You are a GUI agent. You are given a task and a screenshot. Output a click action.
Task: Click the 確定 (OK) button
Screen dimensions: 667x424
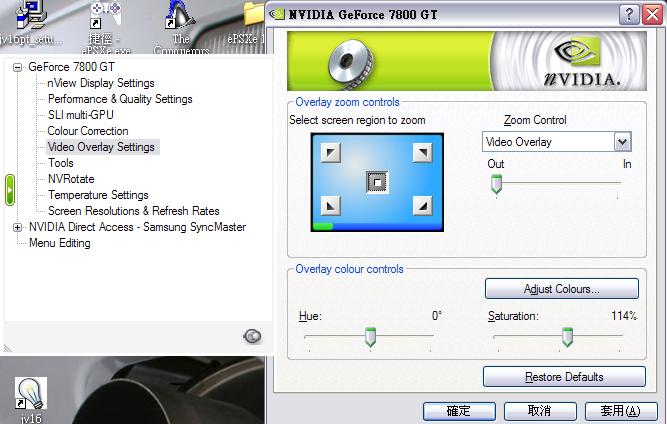459,411
